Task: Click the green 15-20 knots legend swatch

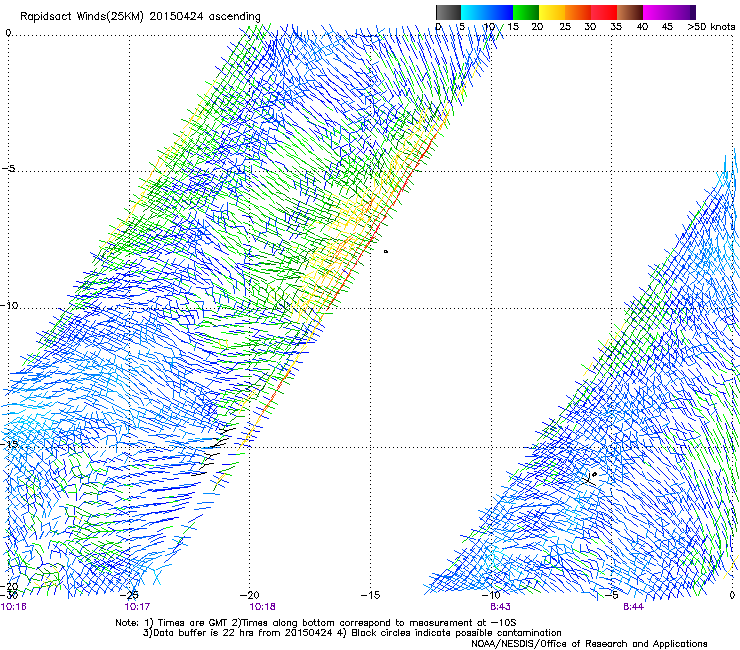Action: click(526, 12)
